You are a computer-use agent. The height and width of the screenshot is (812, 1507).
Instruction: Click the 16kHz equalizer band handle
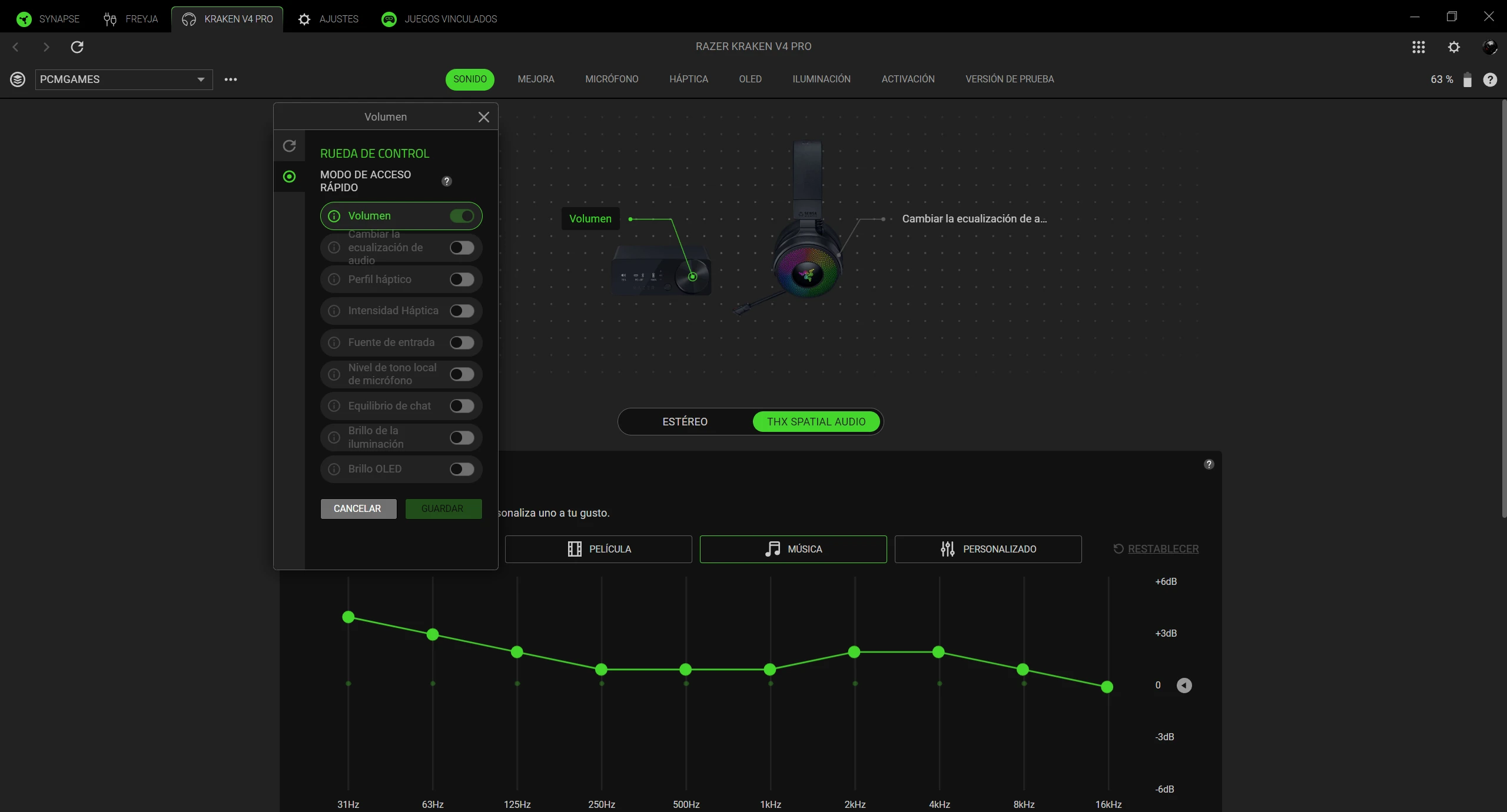tap(1107, 687)
